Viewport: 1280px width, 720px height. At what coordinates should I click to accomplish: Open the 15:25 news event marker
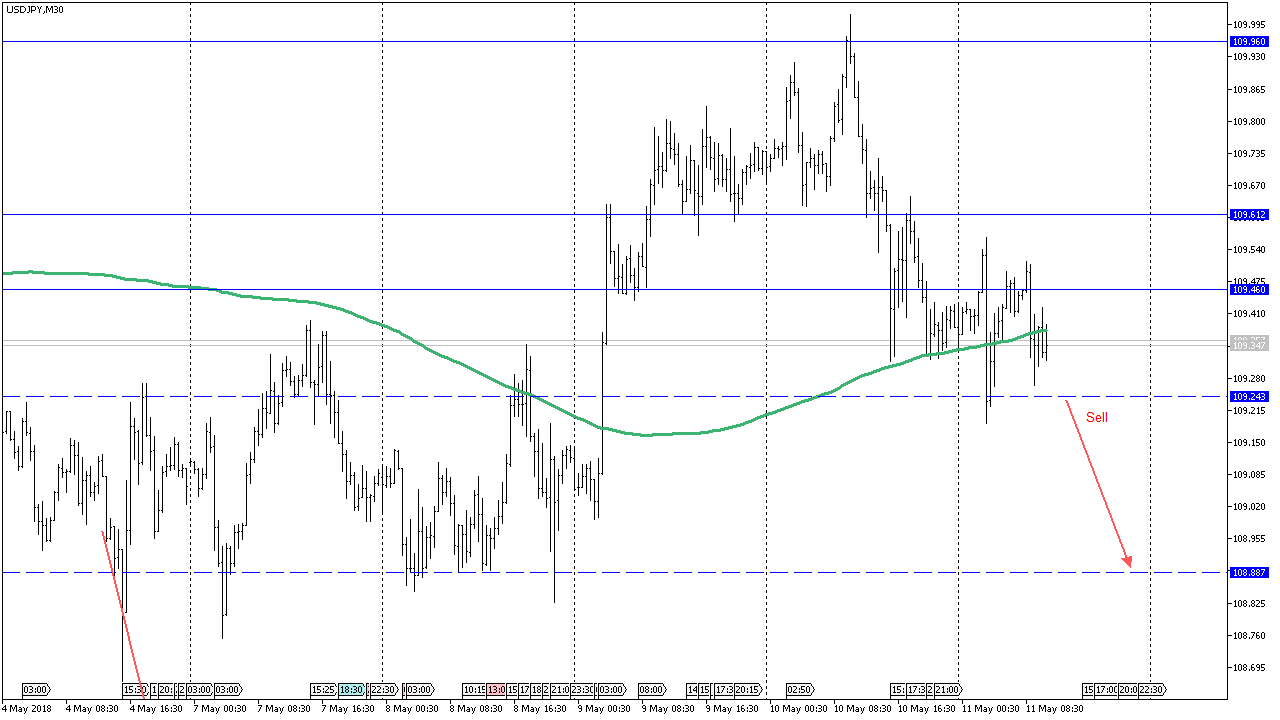pos(324,690)
